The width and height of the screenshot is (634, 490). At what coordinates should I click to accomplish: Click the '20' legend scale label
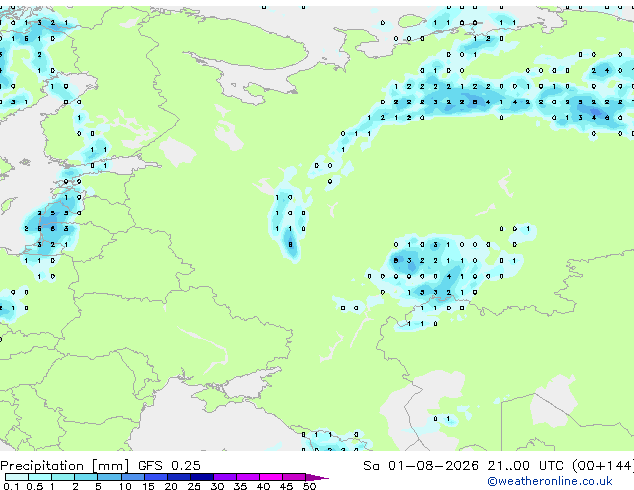[x=171, y=486]
